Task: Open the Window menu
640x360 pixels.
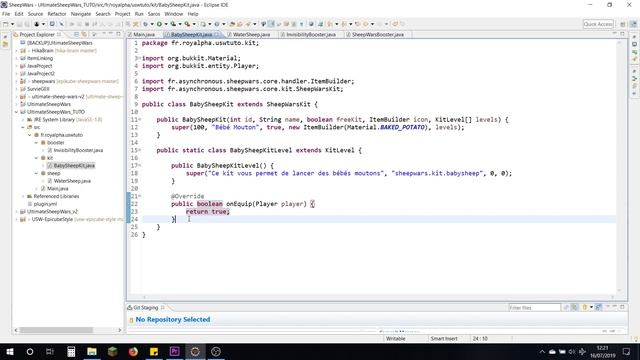Action: (x=173, y=14)
